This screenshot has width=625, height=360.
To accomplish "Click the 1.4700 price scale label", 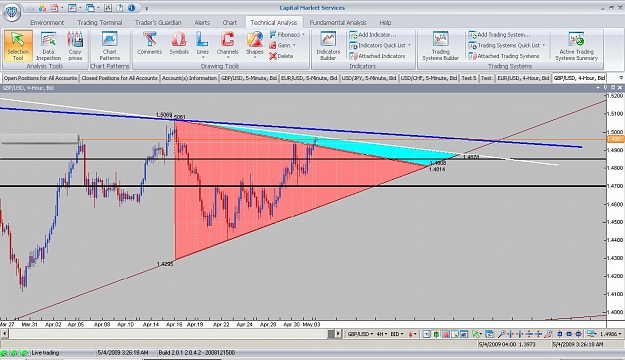I will [x=616, y=186].
